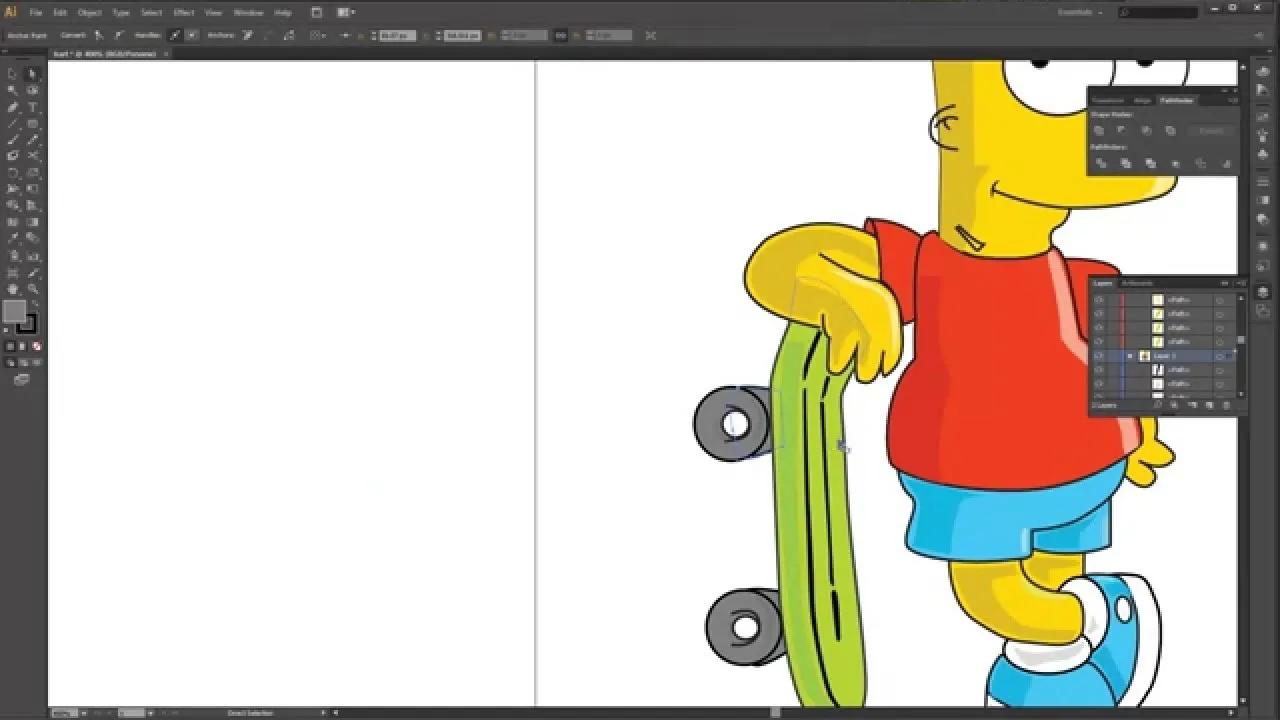Viewport: 1280px width, 720px height.
Task: Click Intersect shape mode in Pathfinder
Action: 1146,130
